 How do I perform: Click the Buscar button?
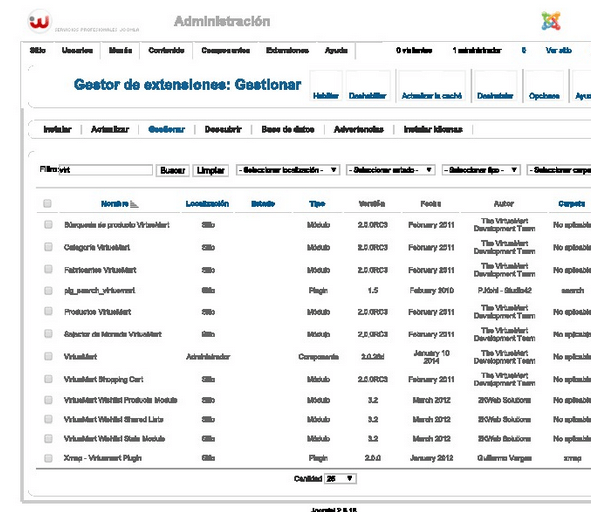[x=173, y=170]
